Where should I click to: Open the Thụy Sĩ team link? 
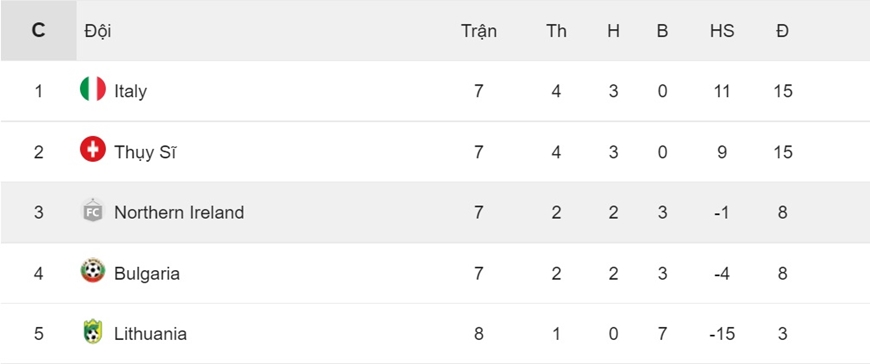145,151
